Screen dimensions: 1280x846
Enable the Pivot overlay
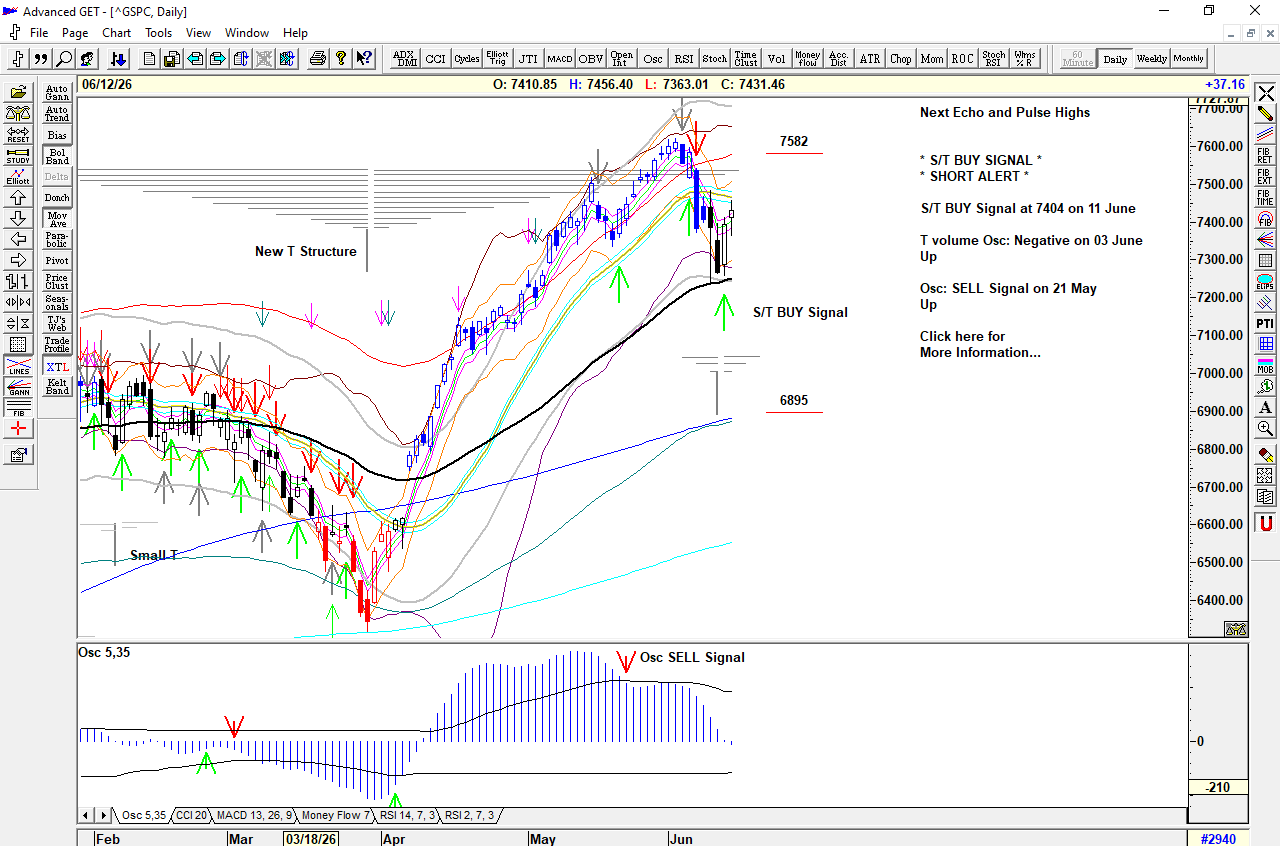[57, 261]
